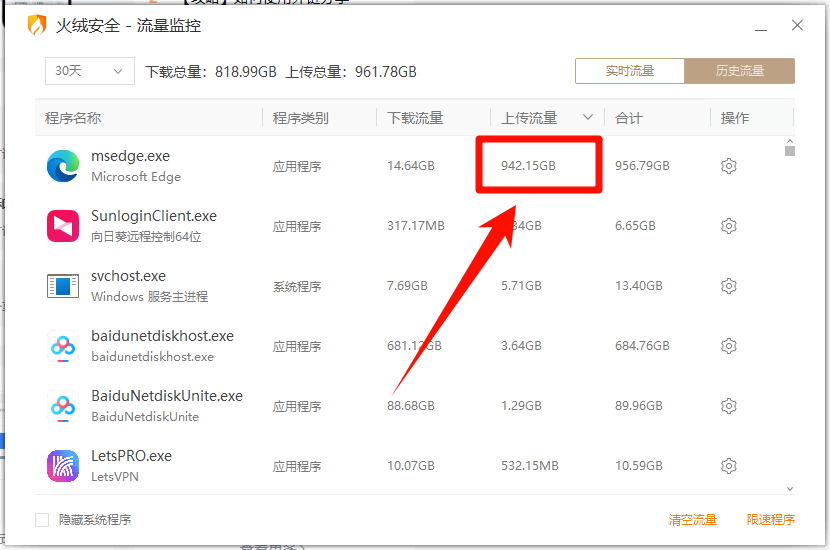Click the 317.17MB download value

point(416,226)
